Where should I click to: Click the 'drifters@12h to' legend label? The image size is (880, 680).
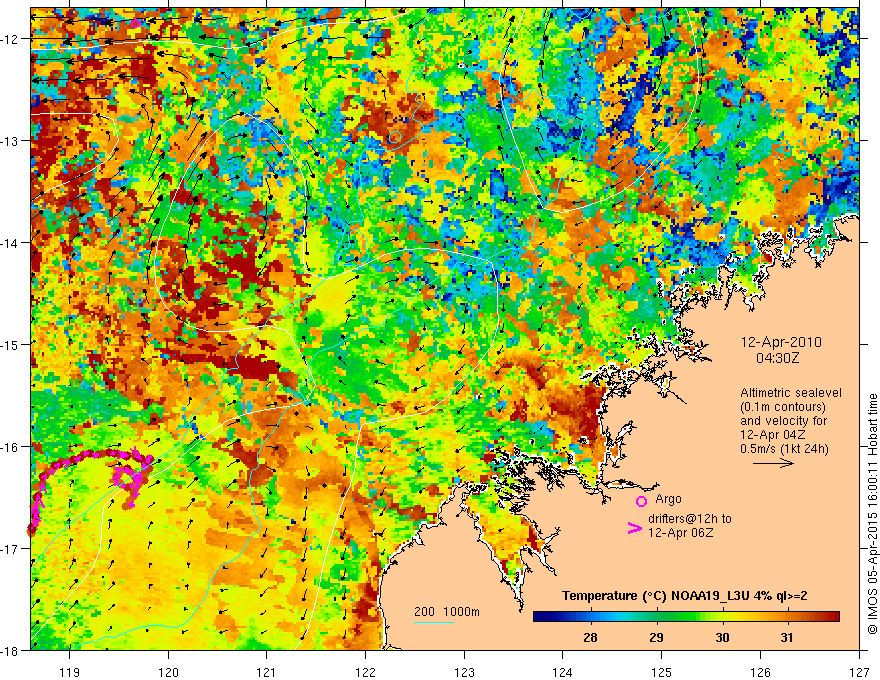pyautogui.click(x=690, y=520)
